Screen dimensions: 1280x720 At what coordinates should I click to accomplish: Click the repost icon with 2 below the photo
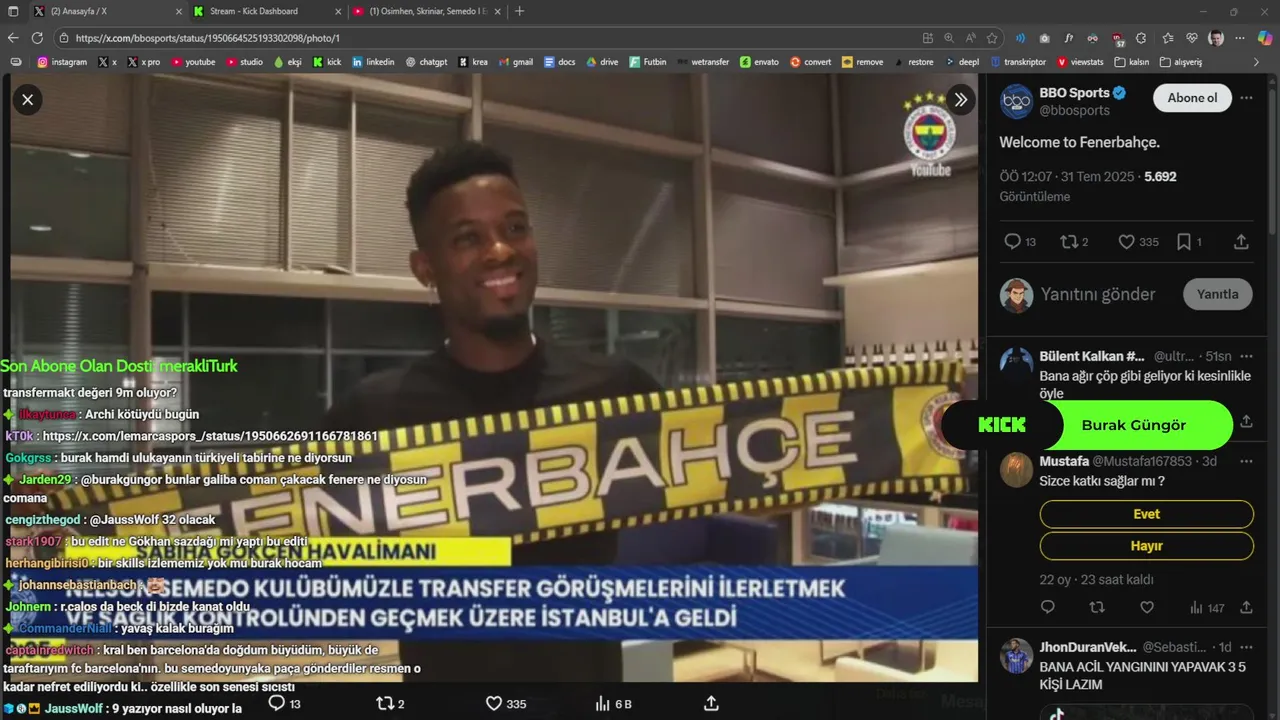(x=390, y=704)
